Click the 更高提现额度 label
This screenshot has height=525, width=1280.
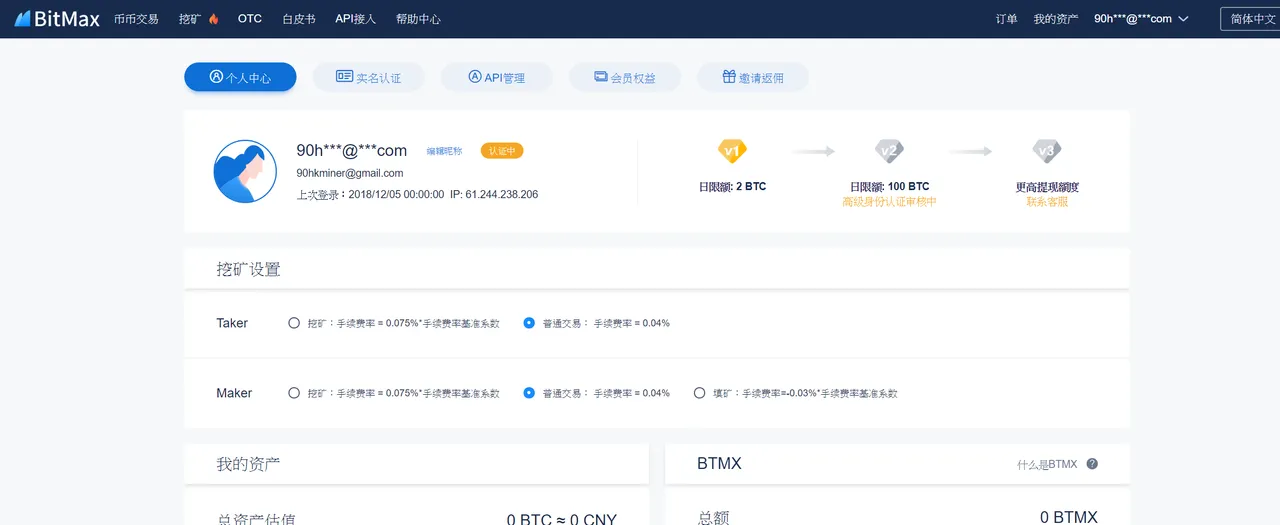pyautogui.click(x=1047, y=187)
